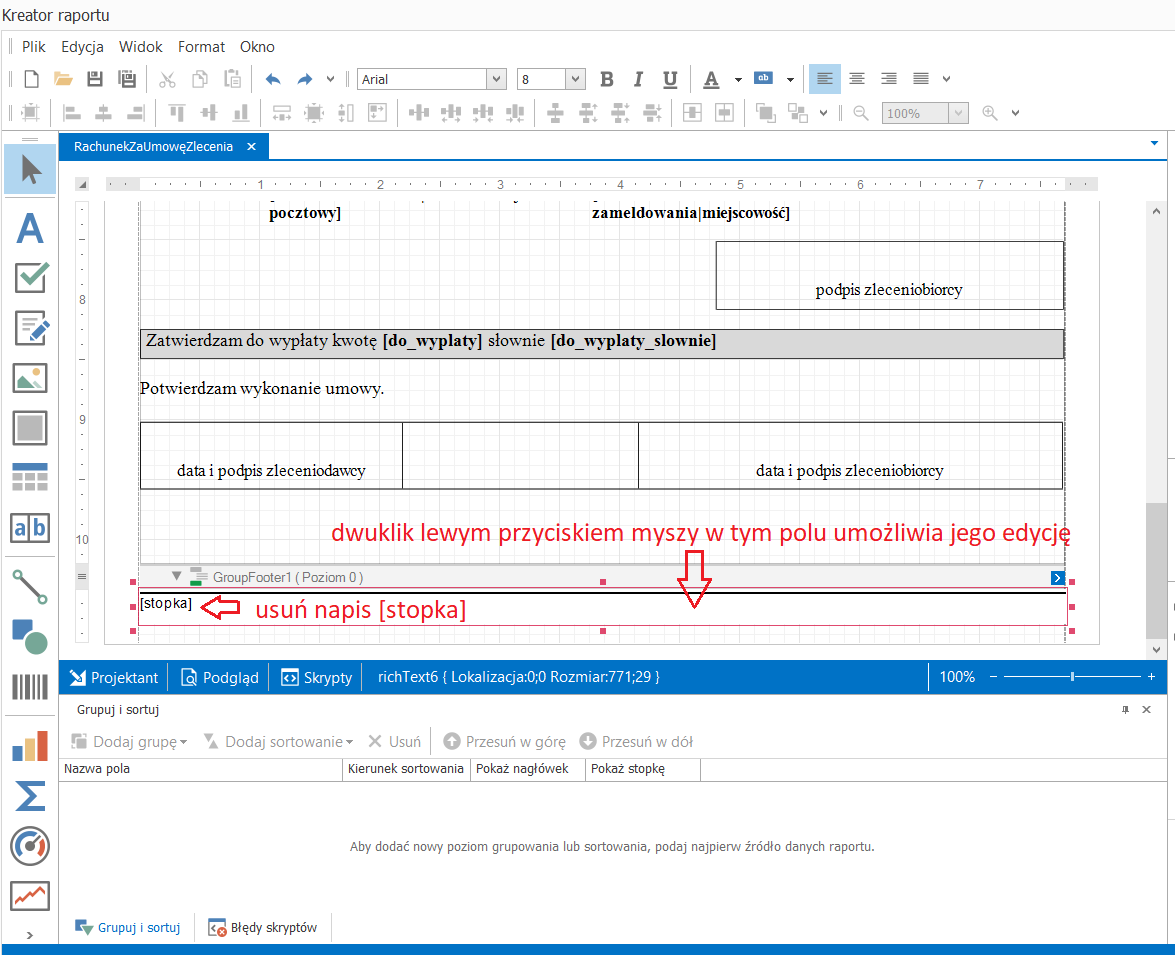
Task: Click the zoom slider in status bar
Action: pyautogui.click(x=1072, y=676)
